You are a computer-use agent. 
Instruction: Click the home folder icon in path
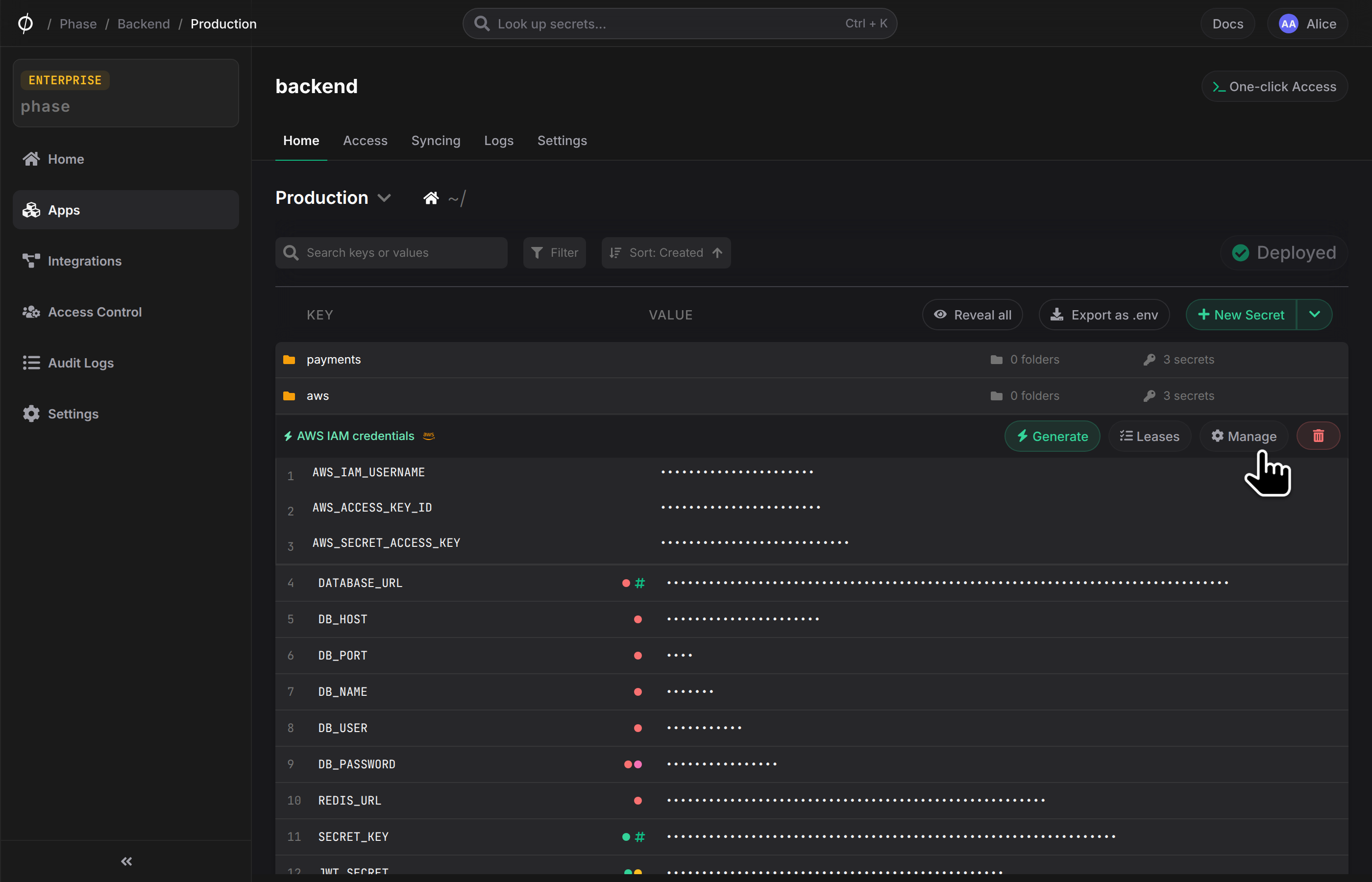pyautogui.click(x=431, y=198)
